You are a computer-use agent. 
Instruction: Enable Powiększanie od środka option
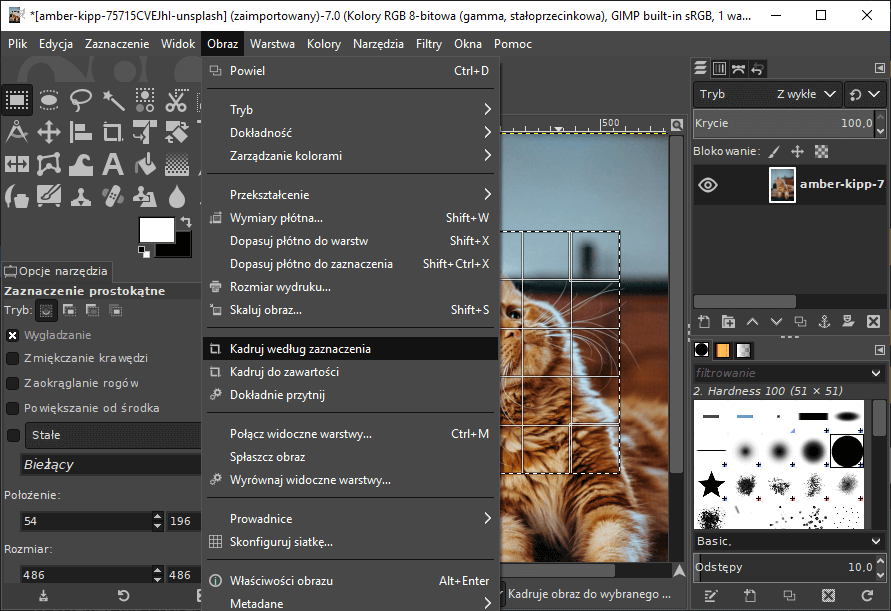[x=13, y=408]
